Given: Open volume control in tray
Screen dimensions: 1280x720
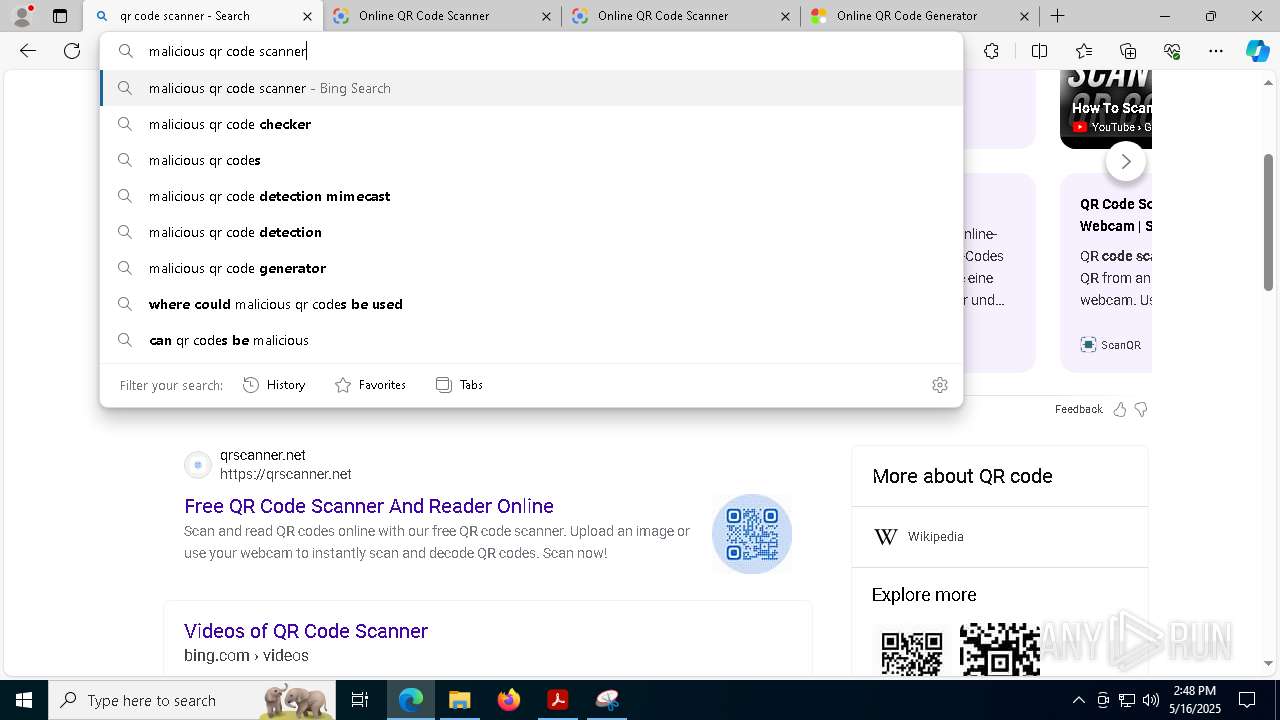Looking at the screenshot, I should pos(1151,700).
